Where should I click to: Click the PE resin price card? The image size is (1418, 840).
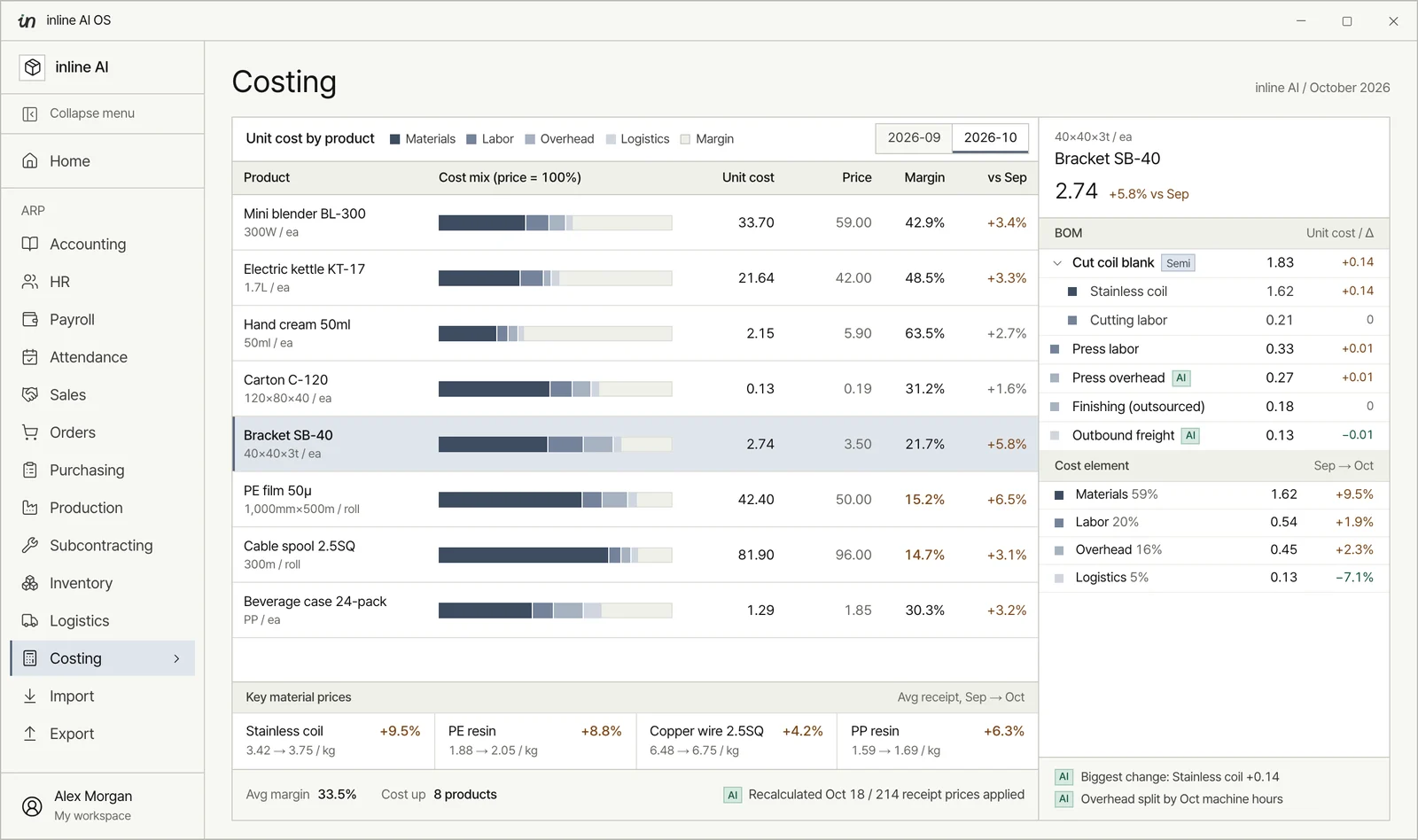click(535, 741)
